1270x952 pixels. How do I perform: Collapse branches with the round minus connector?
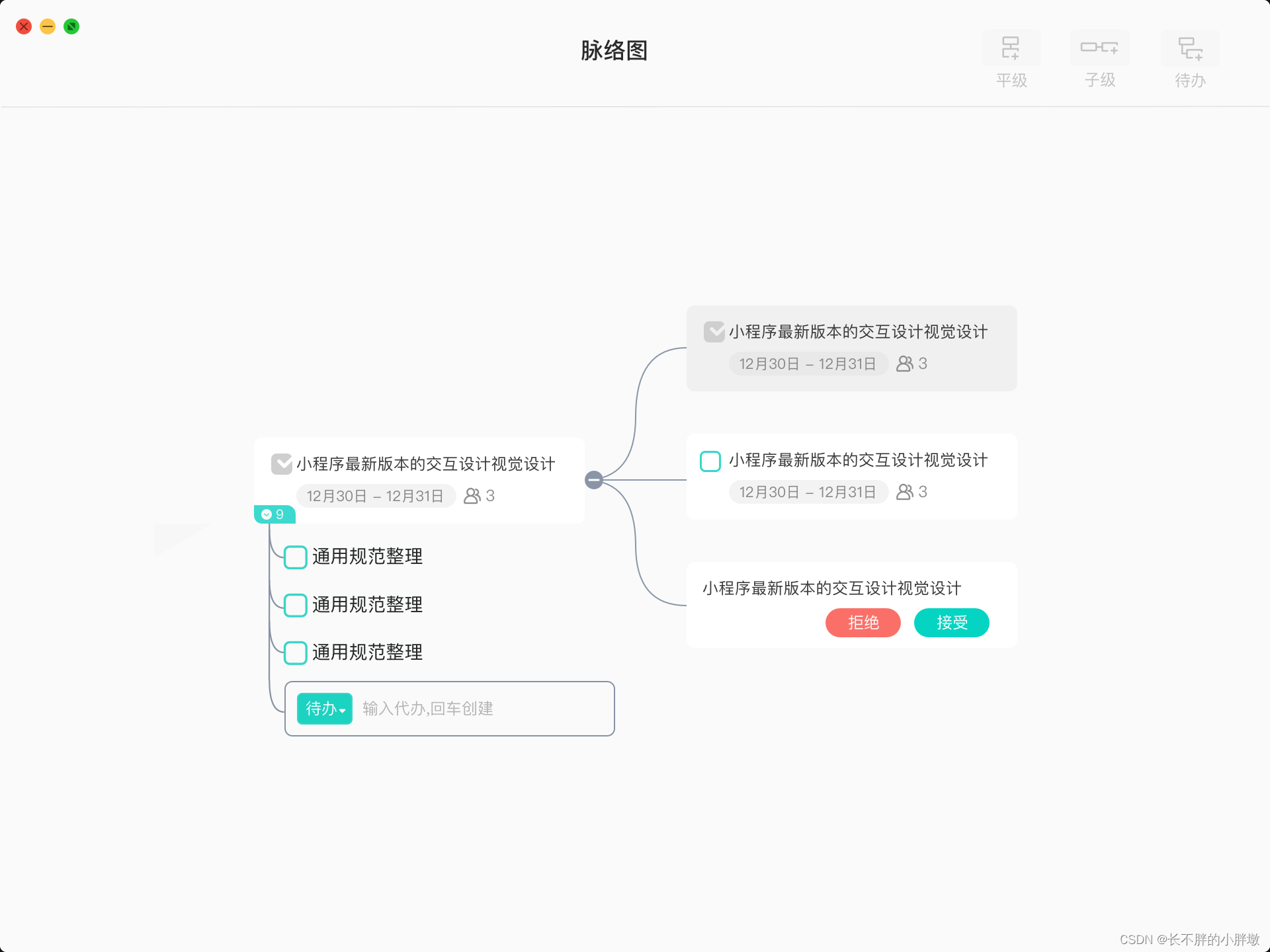pyautogui.click(x=594, y=480)
